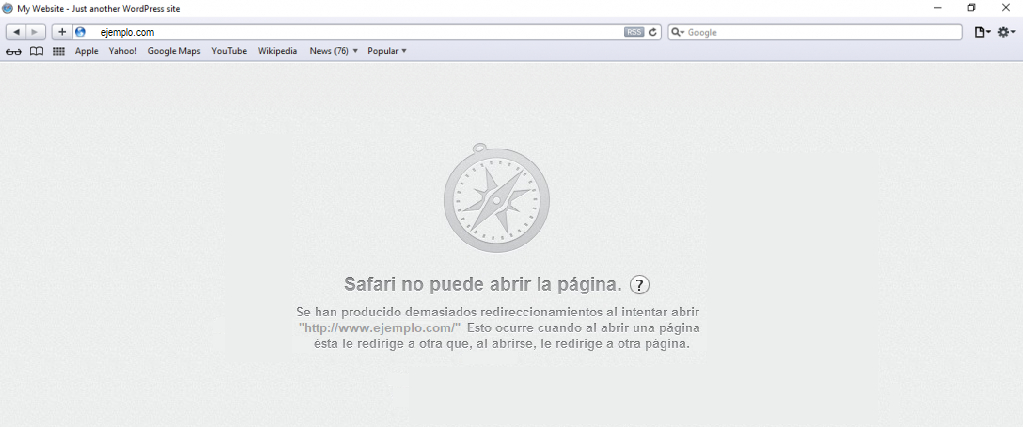Restore down the Safari window
The width and height of the screenshot is (1023, 427).
tap(971, 8)
